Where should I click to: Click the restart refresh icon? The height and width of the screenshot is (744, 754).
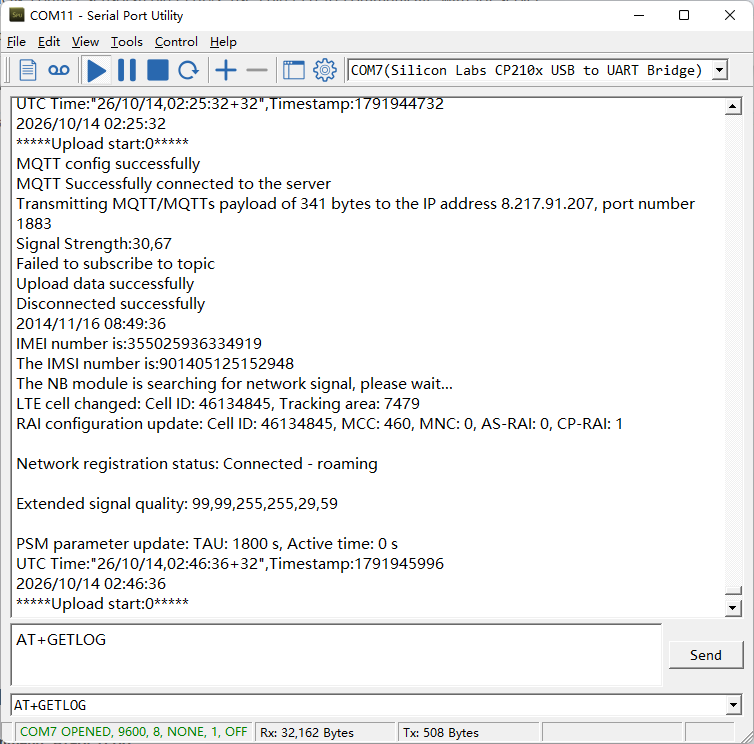click(188, 71)
